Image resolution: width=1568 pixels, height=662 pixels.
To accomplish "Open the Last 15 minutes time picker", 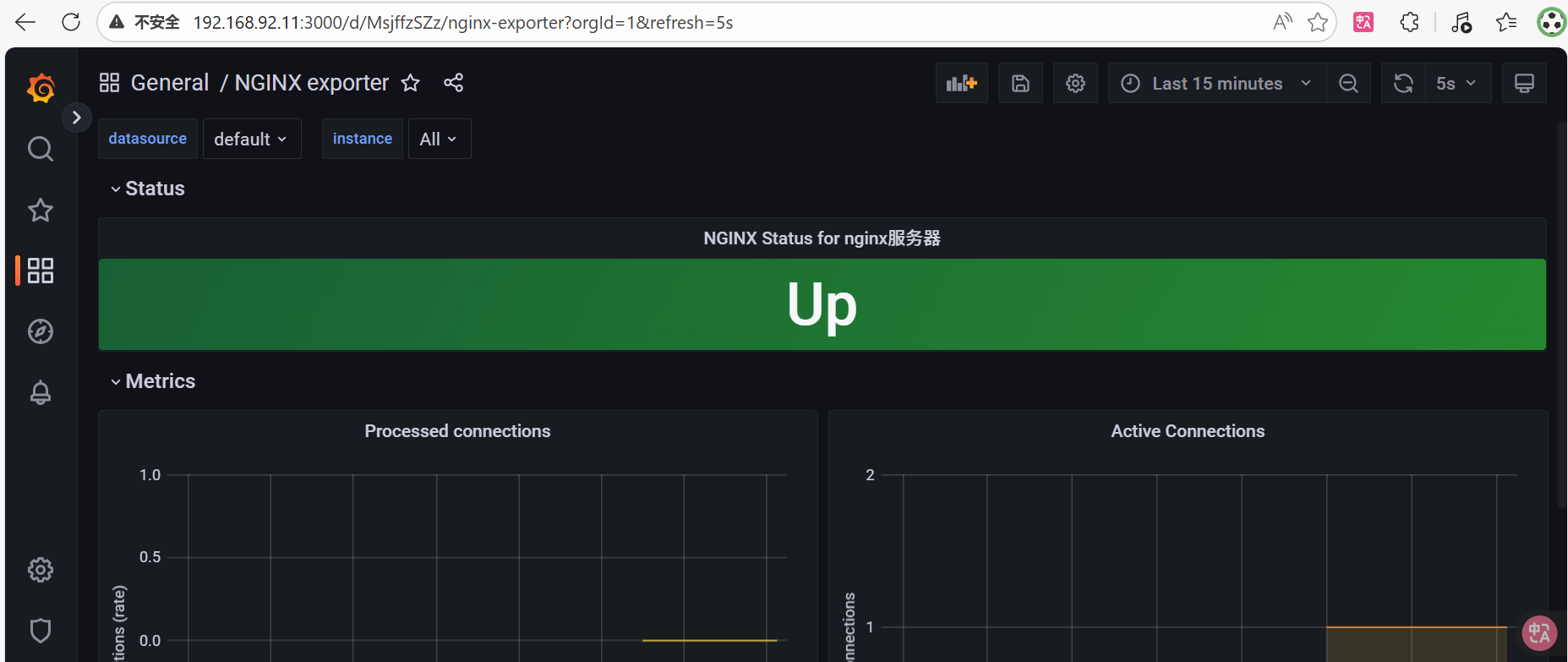I will click(x=1216, y=83).
